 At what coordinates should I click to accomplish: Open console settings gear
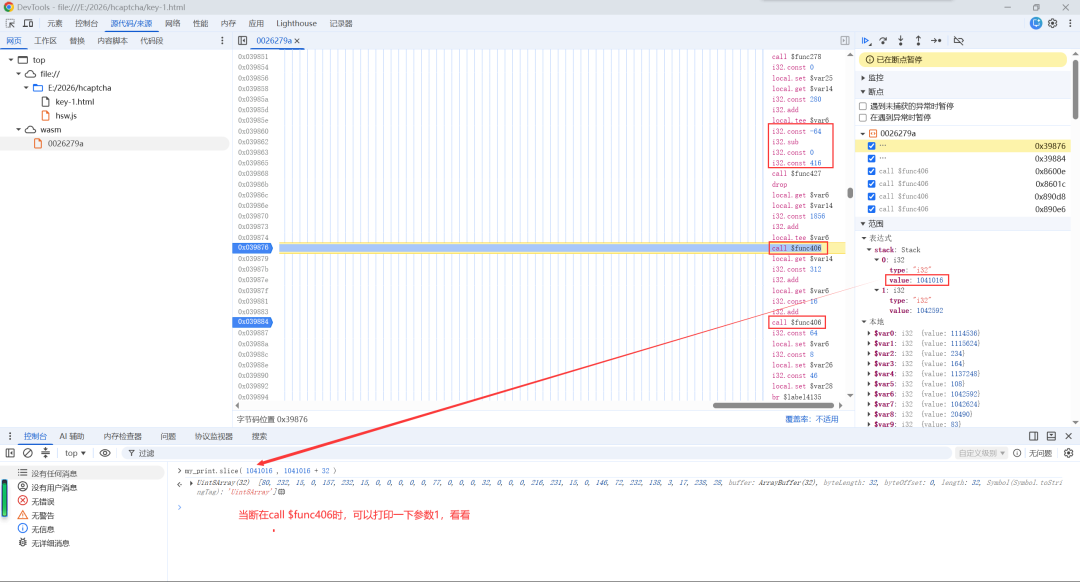point(1068,453)
